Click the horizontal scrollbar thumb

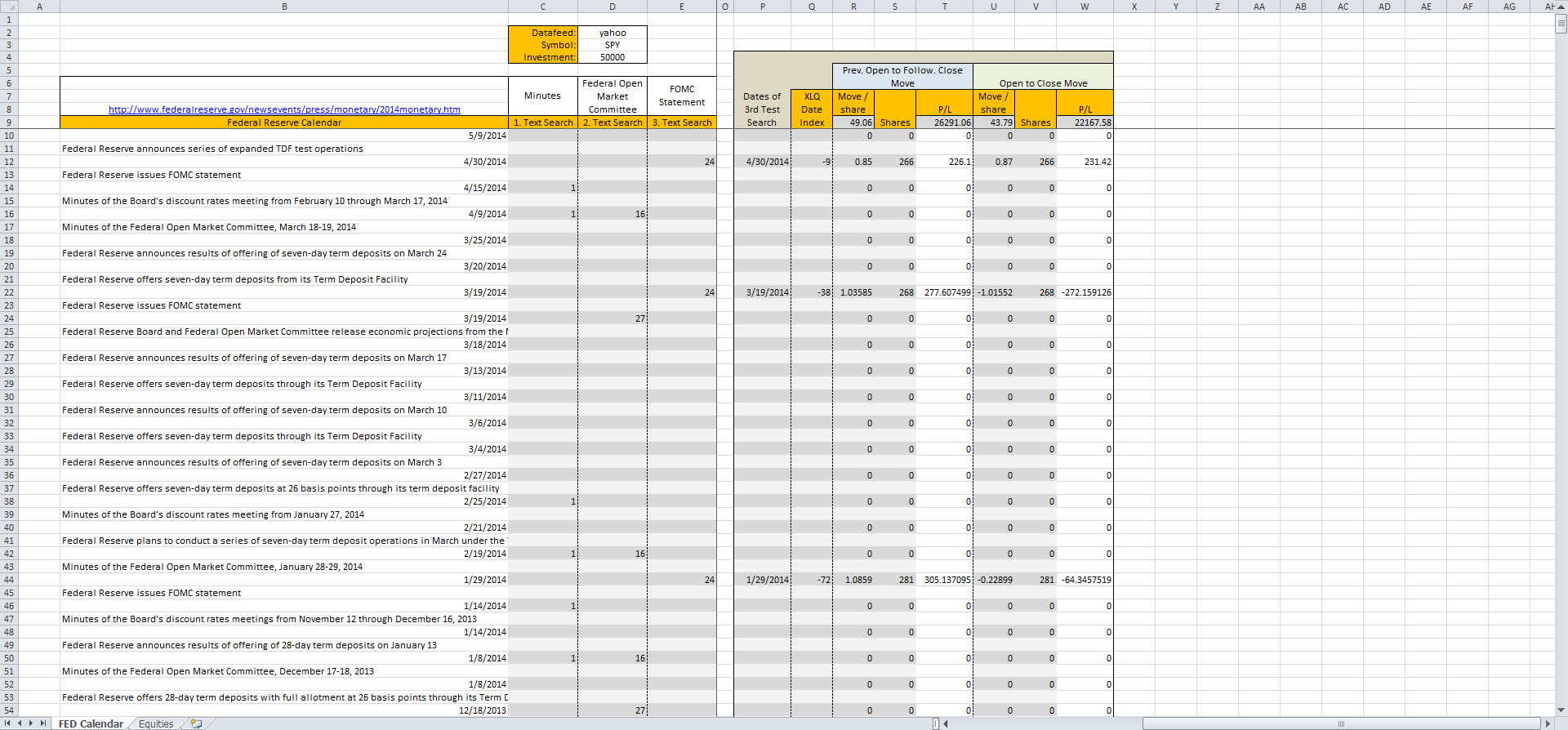tap(1339, 723)
